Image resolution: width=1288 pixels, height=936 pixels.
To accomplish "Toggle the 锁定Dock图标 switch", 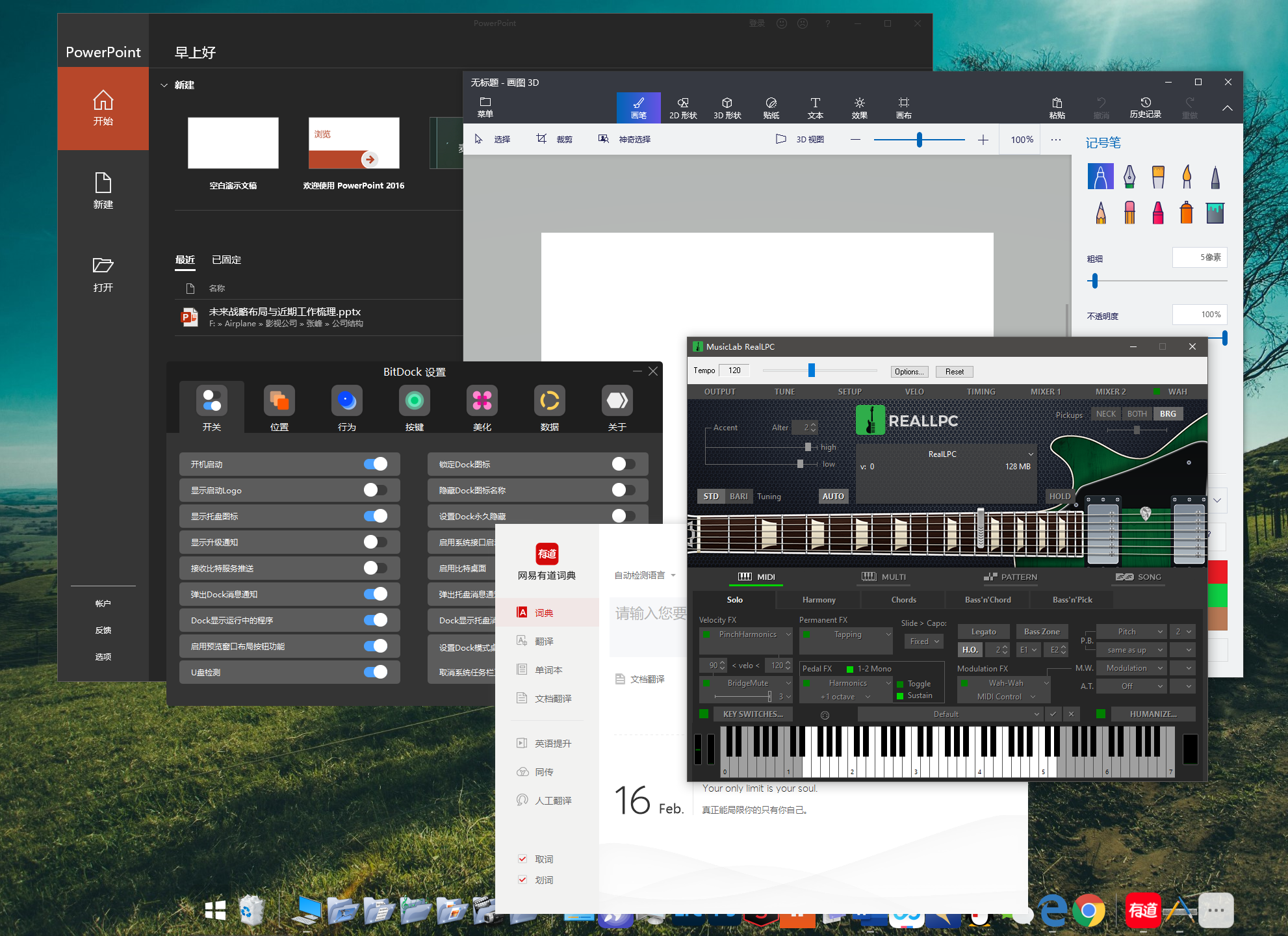I will pos(623,463).
